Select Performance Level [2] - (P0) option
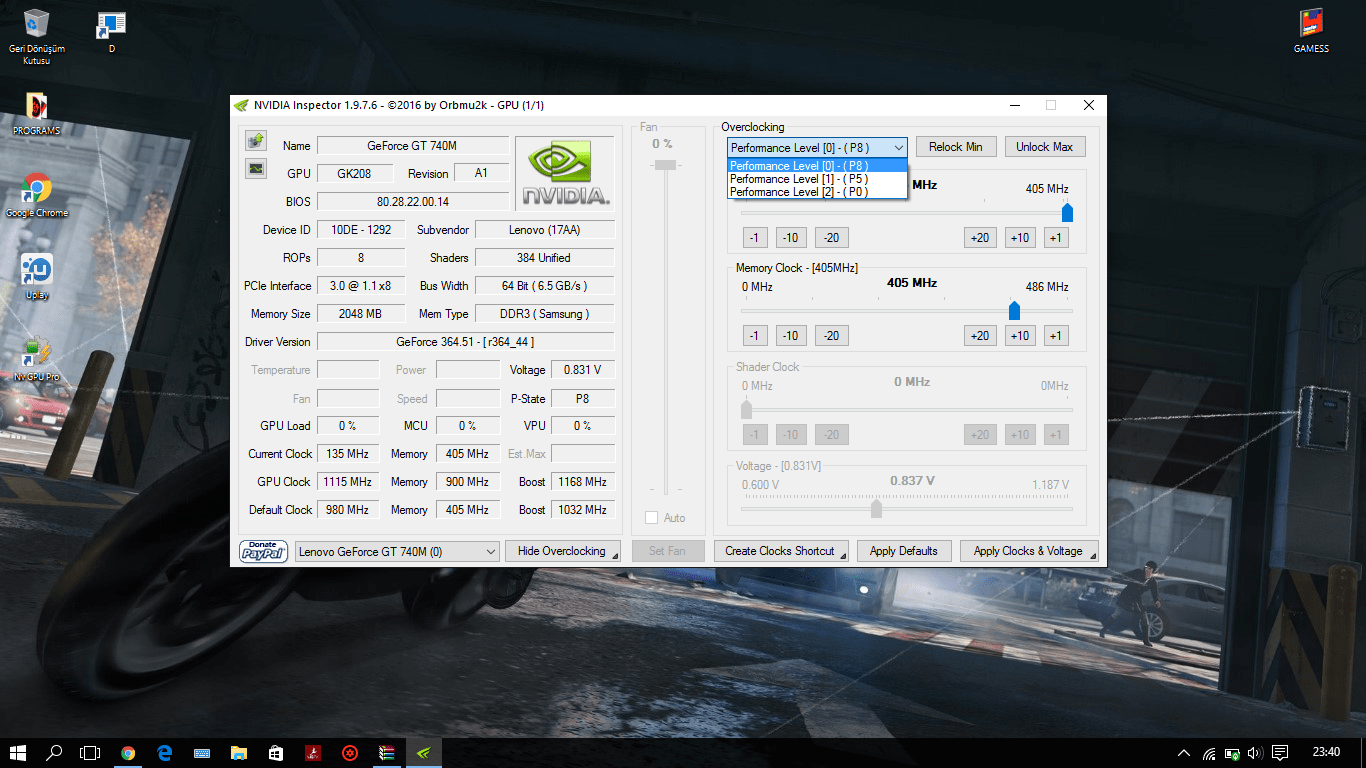1366x768 pixels. (817, 192)
